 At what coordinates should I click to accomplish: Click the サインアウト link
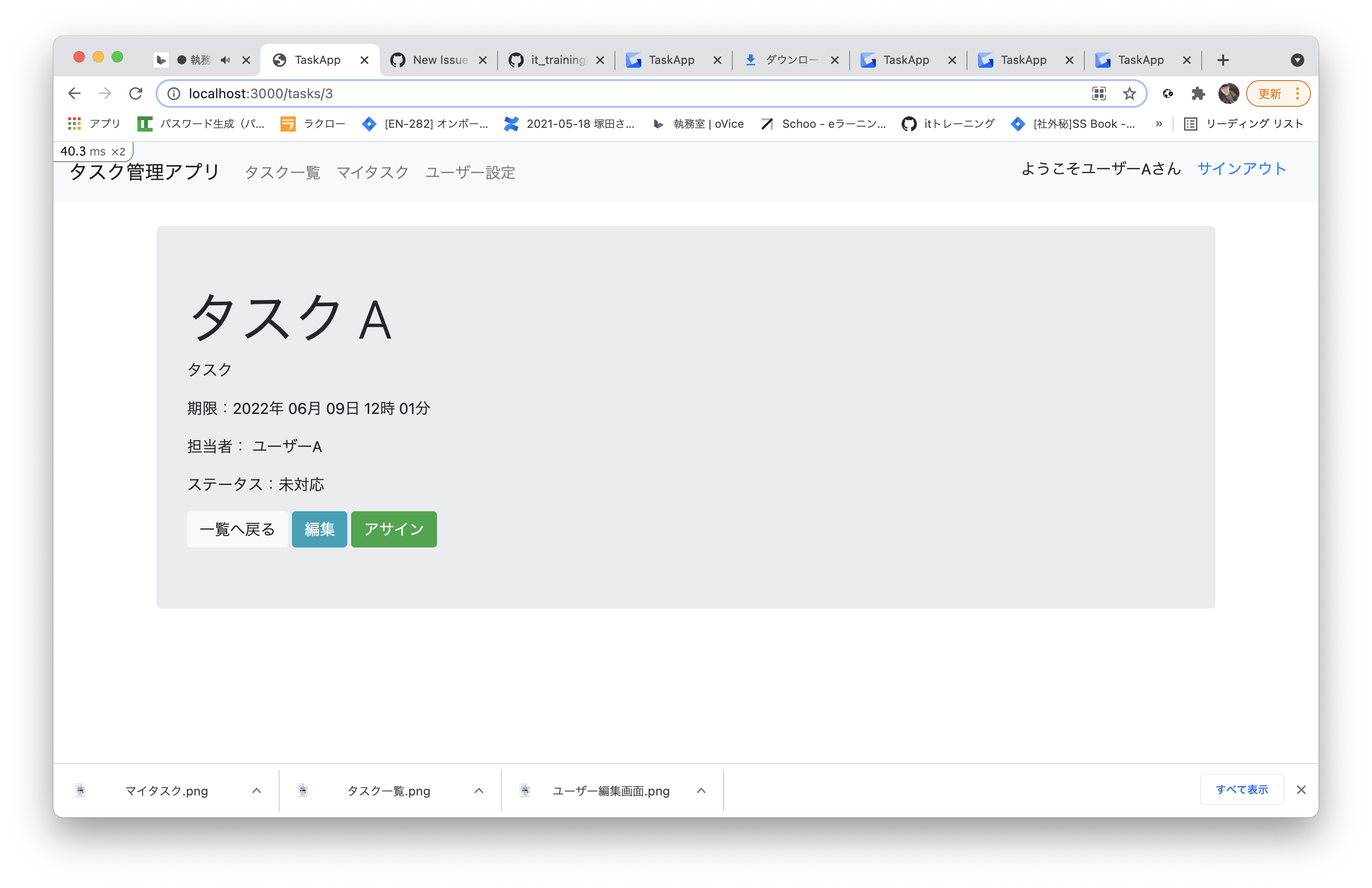(1241, 169)
